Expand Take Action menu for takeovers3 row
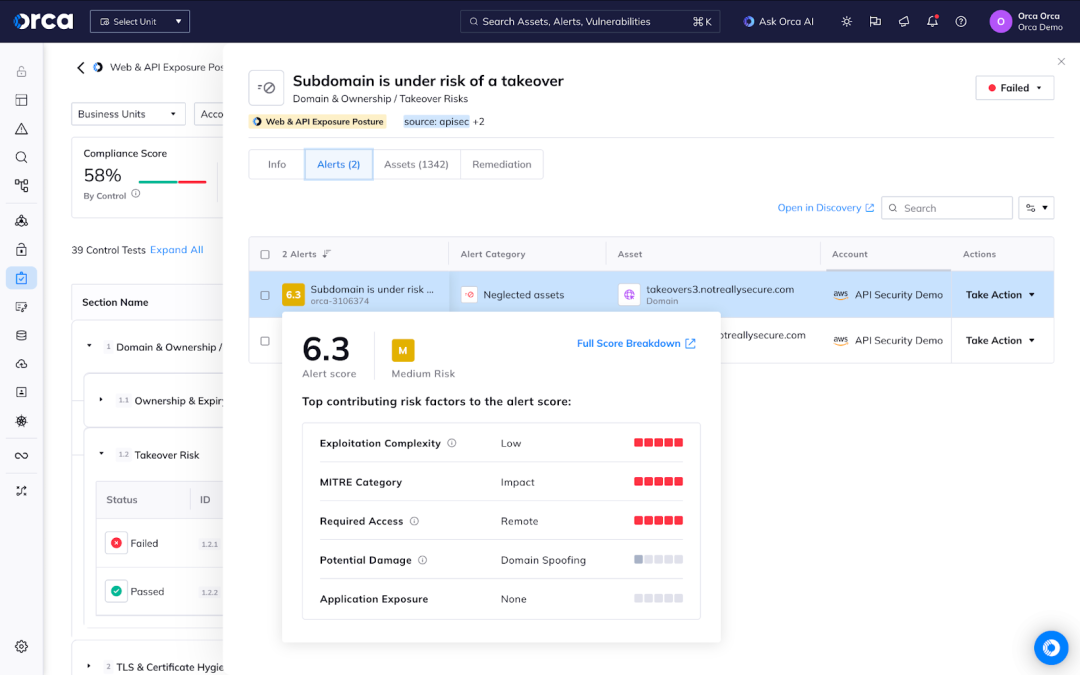 1000,295
